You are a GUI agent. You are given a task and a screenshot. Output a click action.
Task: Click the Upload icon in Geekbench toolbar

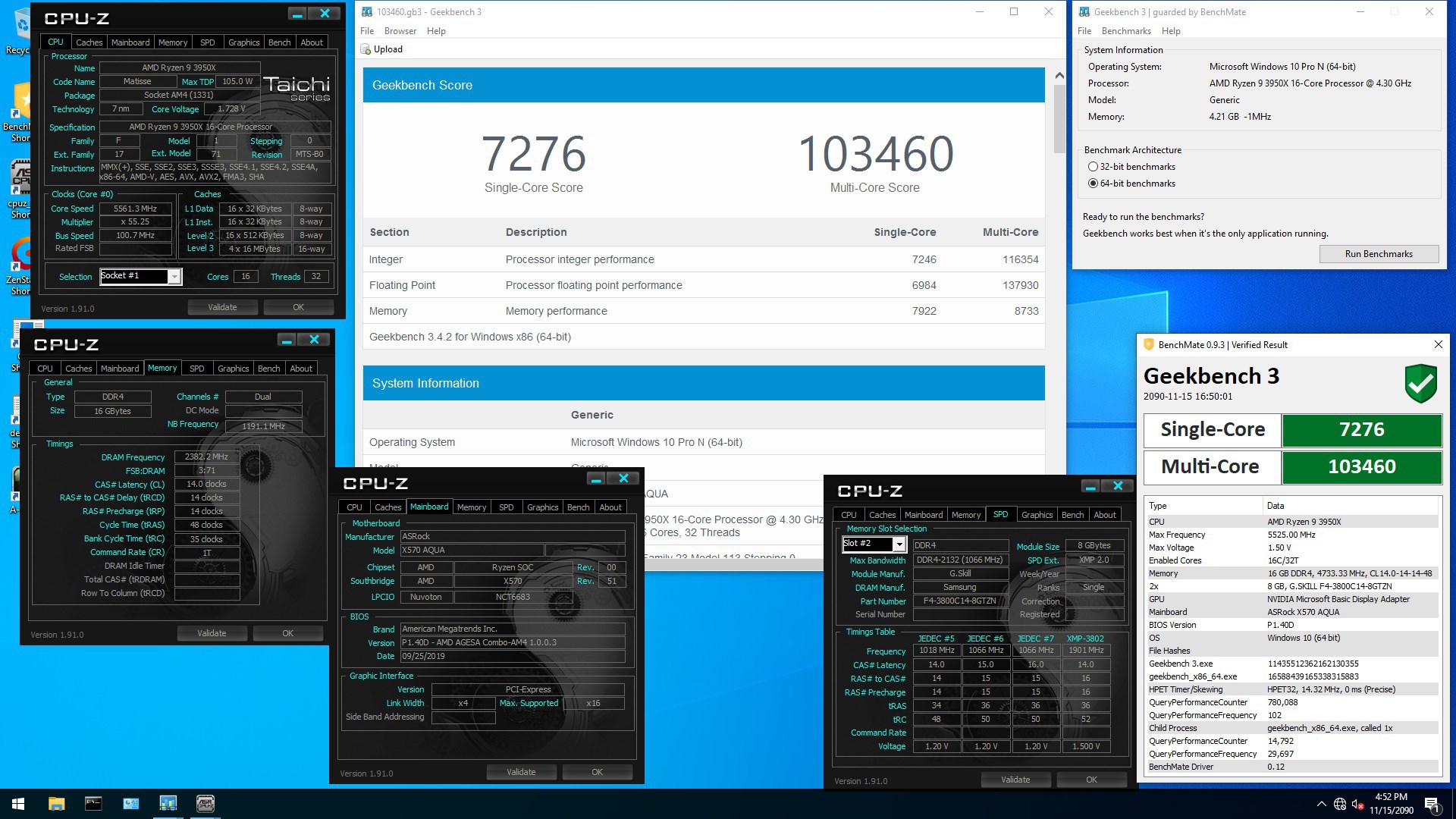pos(366,49)
